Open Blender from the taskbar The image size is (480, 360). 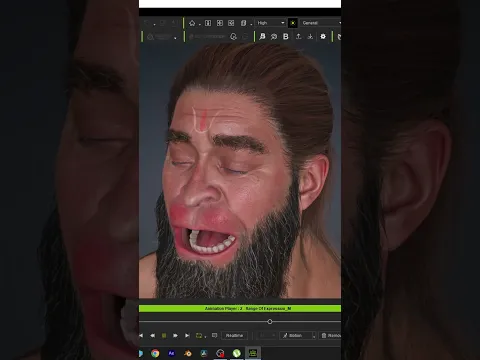click(188, 353)
